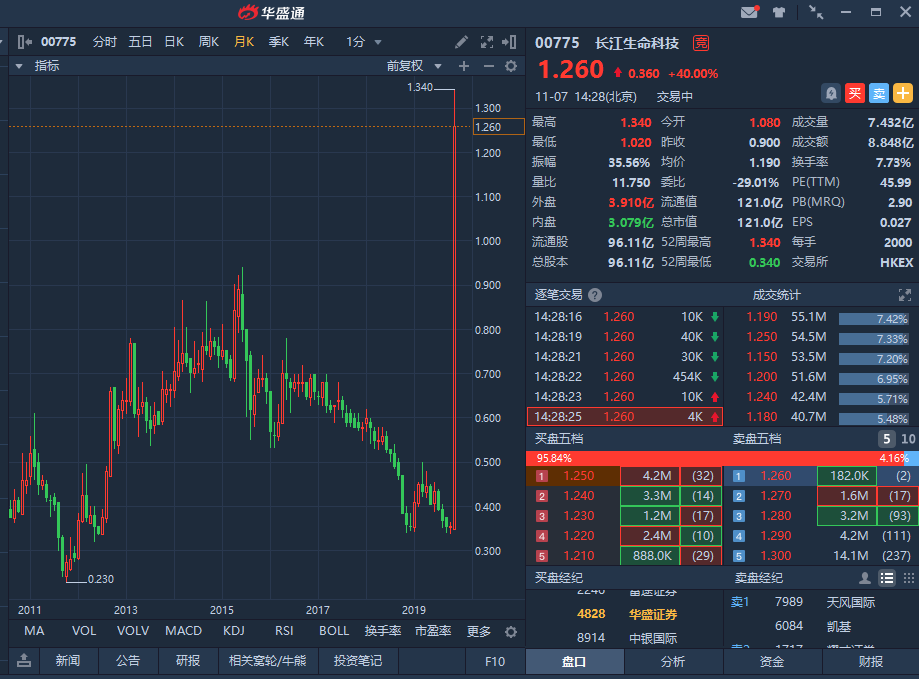Open help icon next to 逐笔交易
The width and height of the screenshot is (919, 679).
pos(595,295)
